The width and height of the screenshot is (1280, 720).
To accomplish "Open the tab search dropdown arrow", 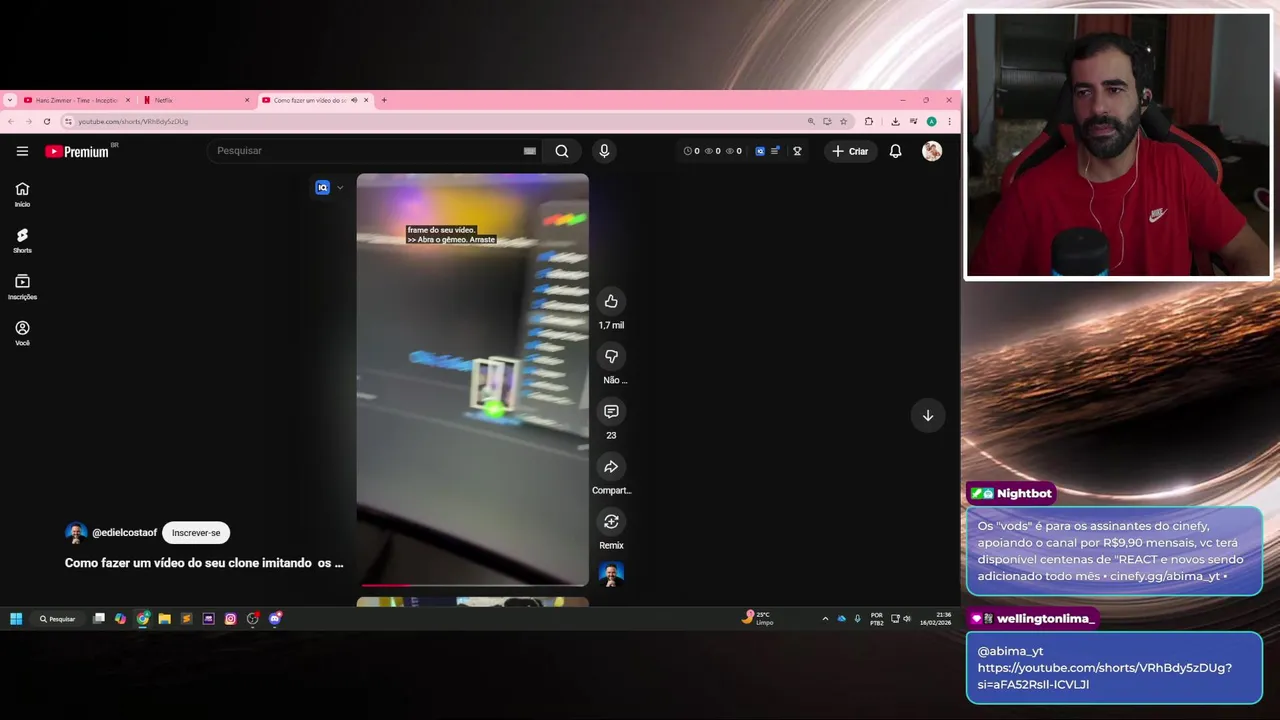I will point(9,100).
